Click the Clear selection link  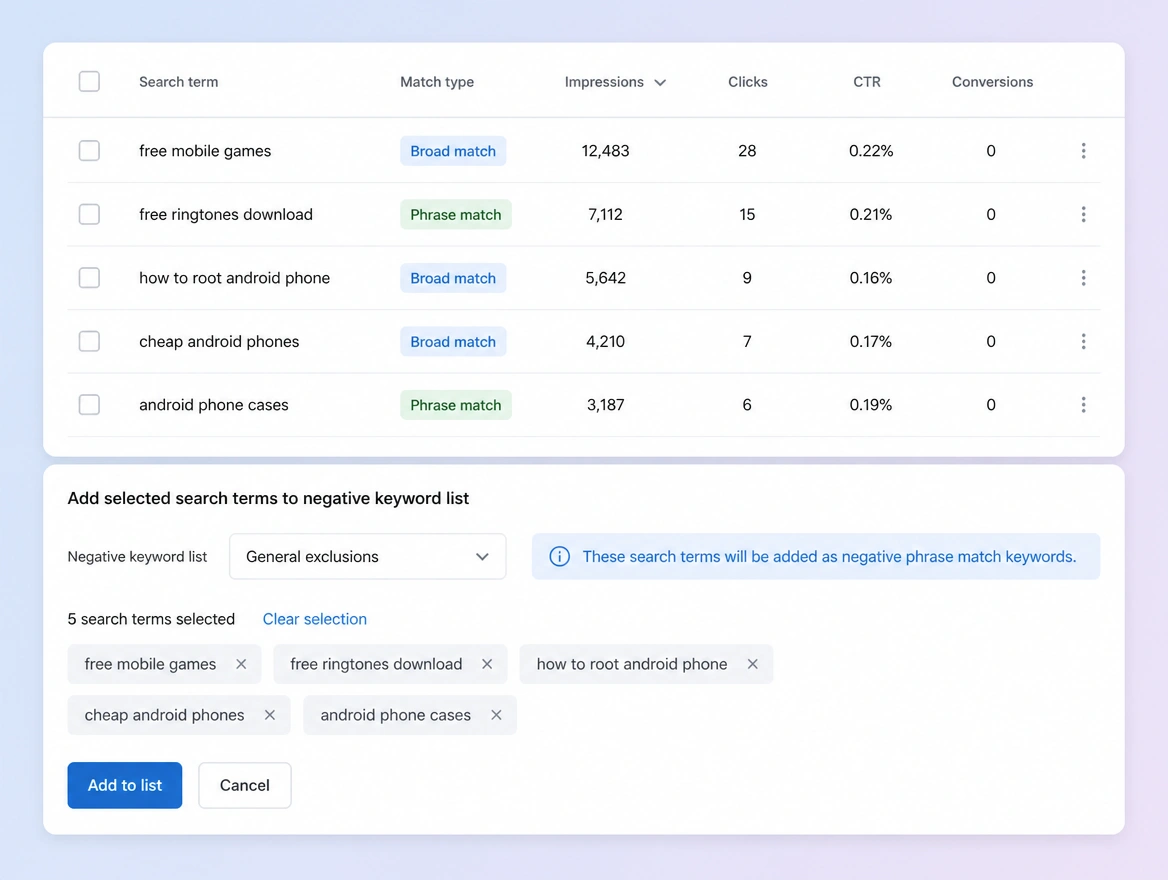pyautogui.click(x=314, y=619)
